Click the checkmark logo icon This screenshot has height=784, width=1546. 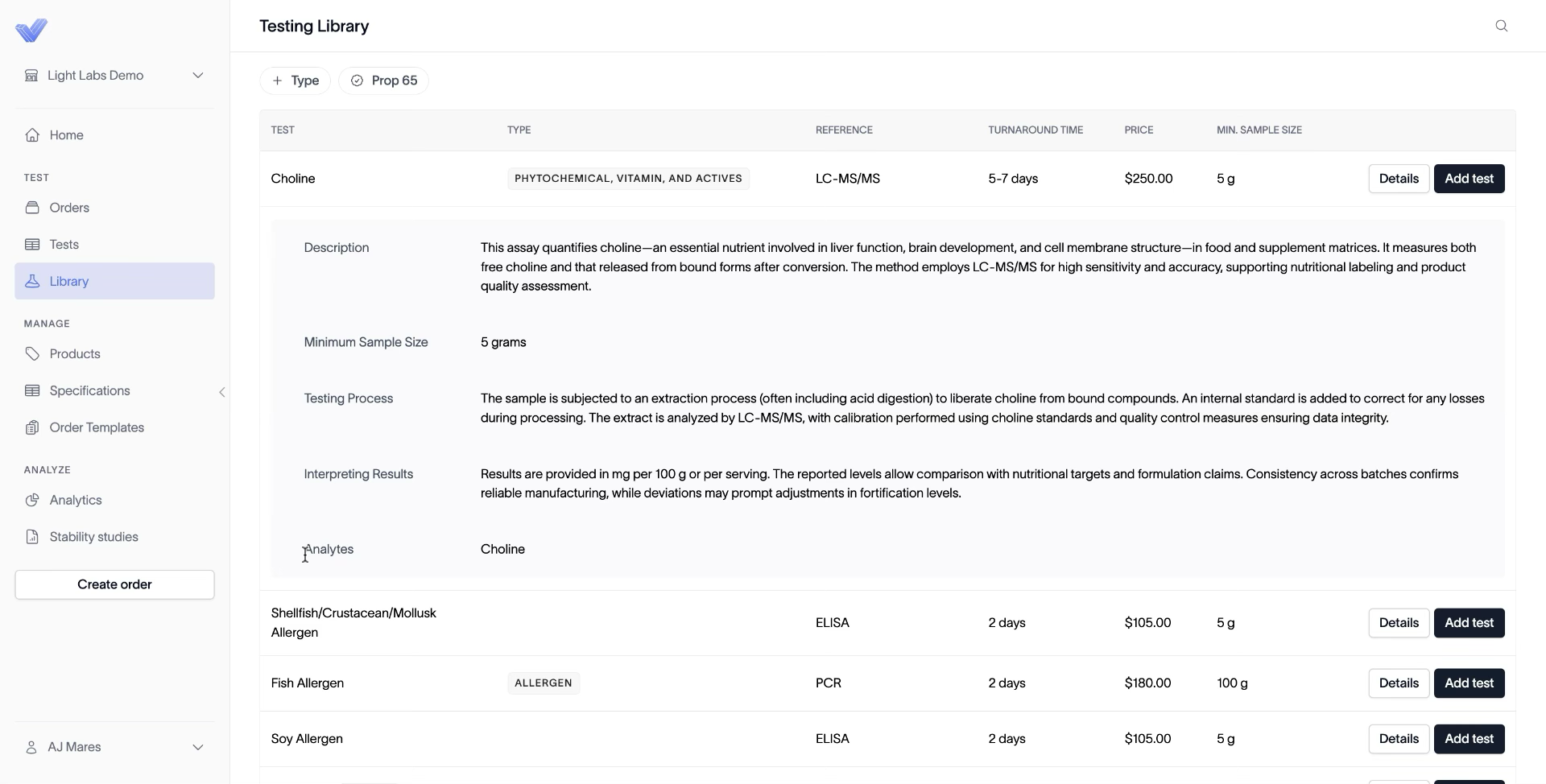[x=31, y=31]
